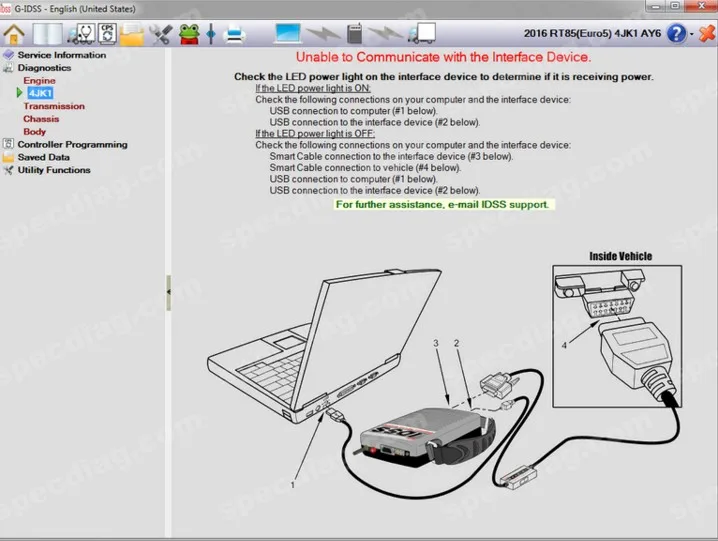Open the Transmission diagnostics entry
This screenshot has width=718, height=541.
54,106
